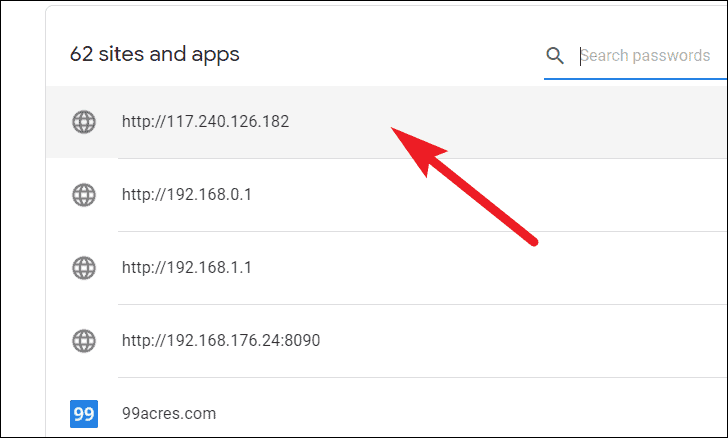Click the magnifying glass search icon
The image size is (728, 438).
555,55
